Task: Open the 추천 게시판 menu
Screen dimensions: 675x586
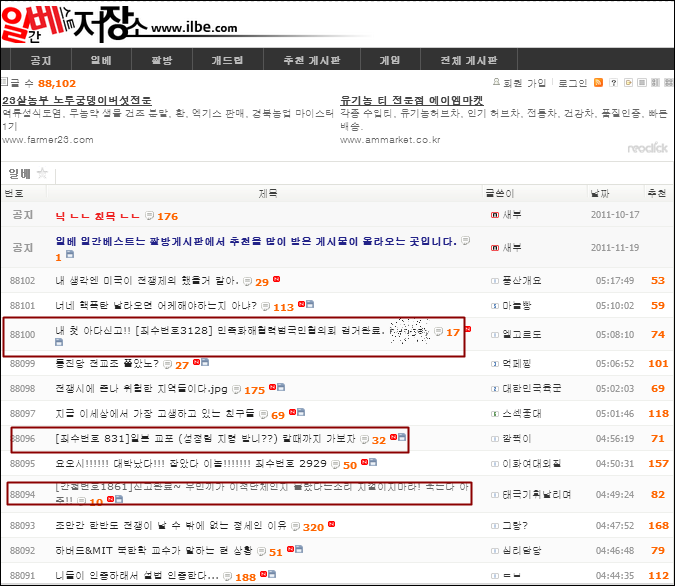Action: coord(312,60)
